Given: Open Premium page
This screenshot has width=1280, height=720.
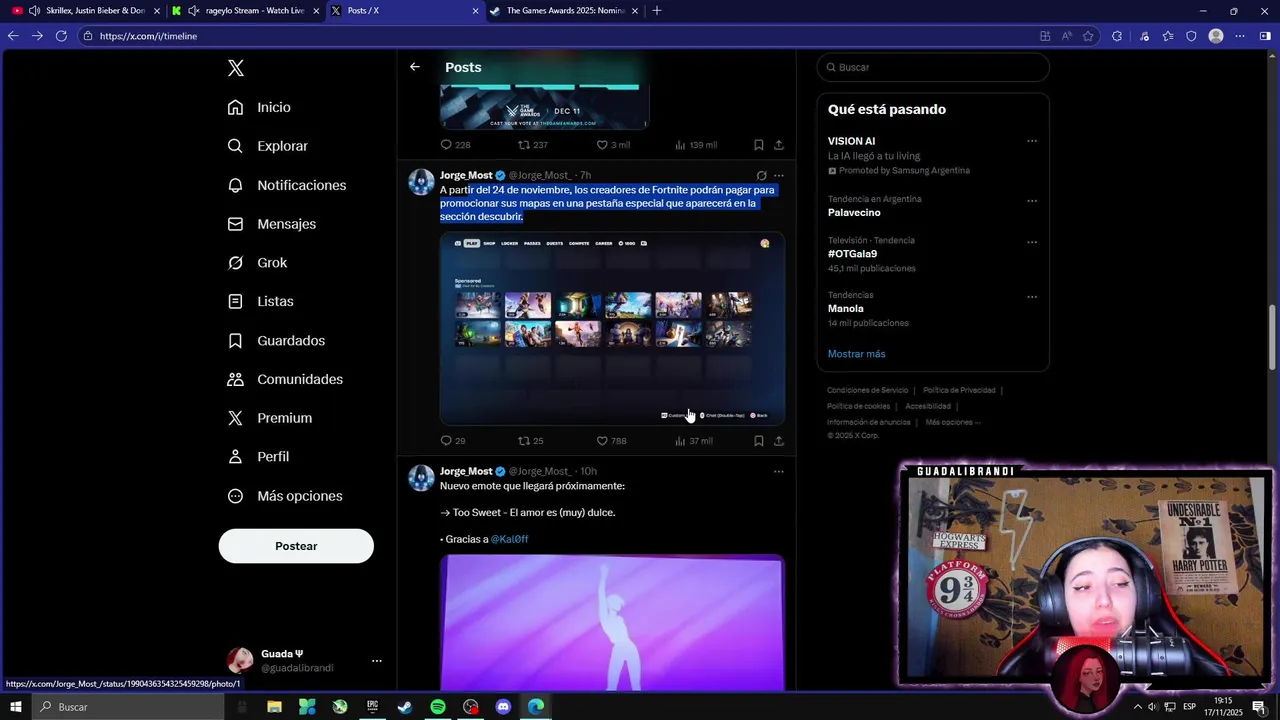Looking at the screenshot, I should pyautogui.click(x=269, y=418).
